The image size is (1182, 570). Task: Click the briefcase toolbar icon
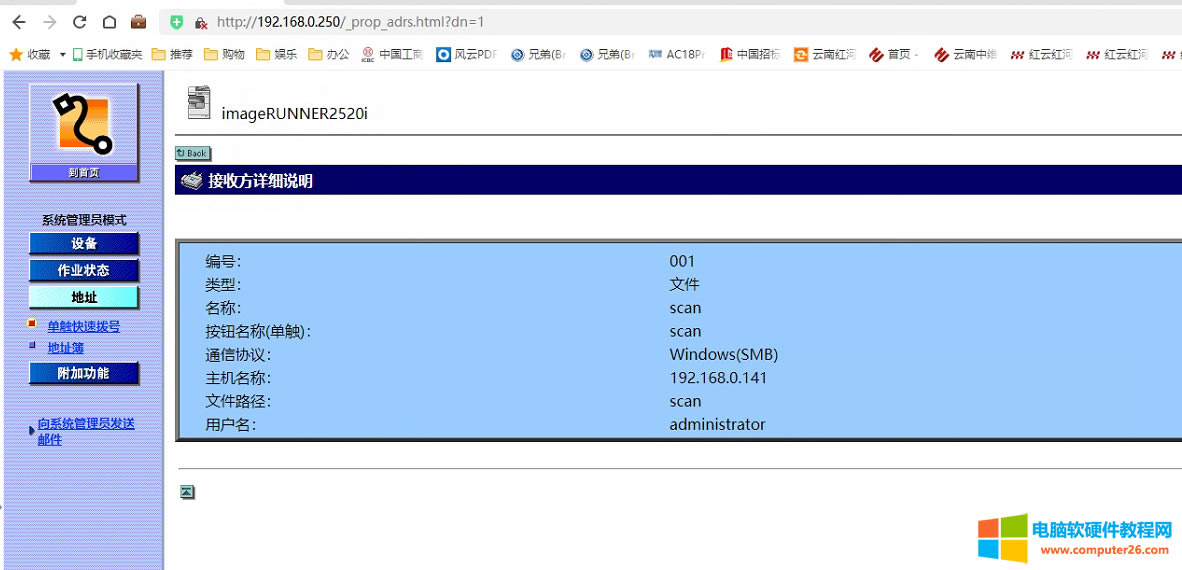[139, 22]
